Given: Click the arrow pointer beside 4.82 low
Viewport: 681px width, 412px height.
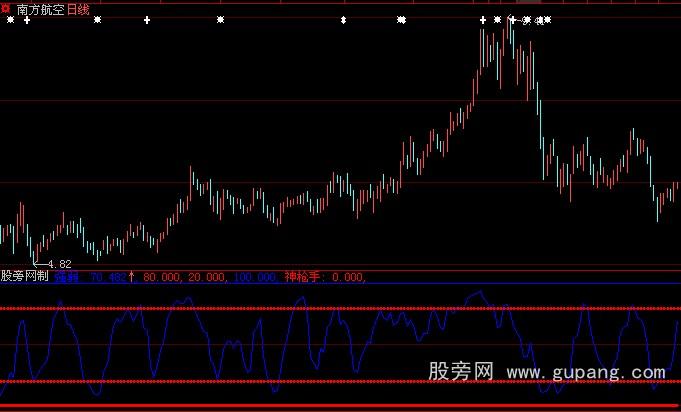Looking at the screenshot, I should (x=39, y=262).
